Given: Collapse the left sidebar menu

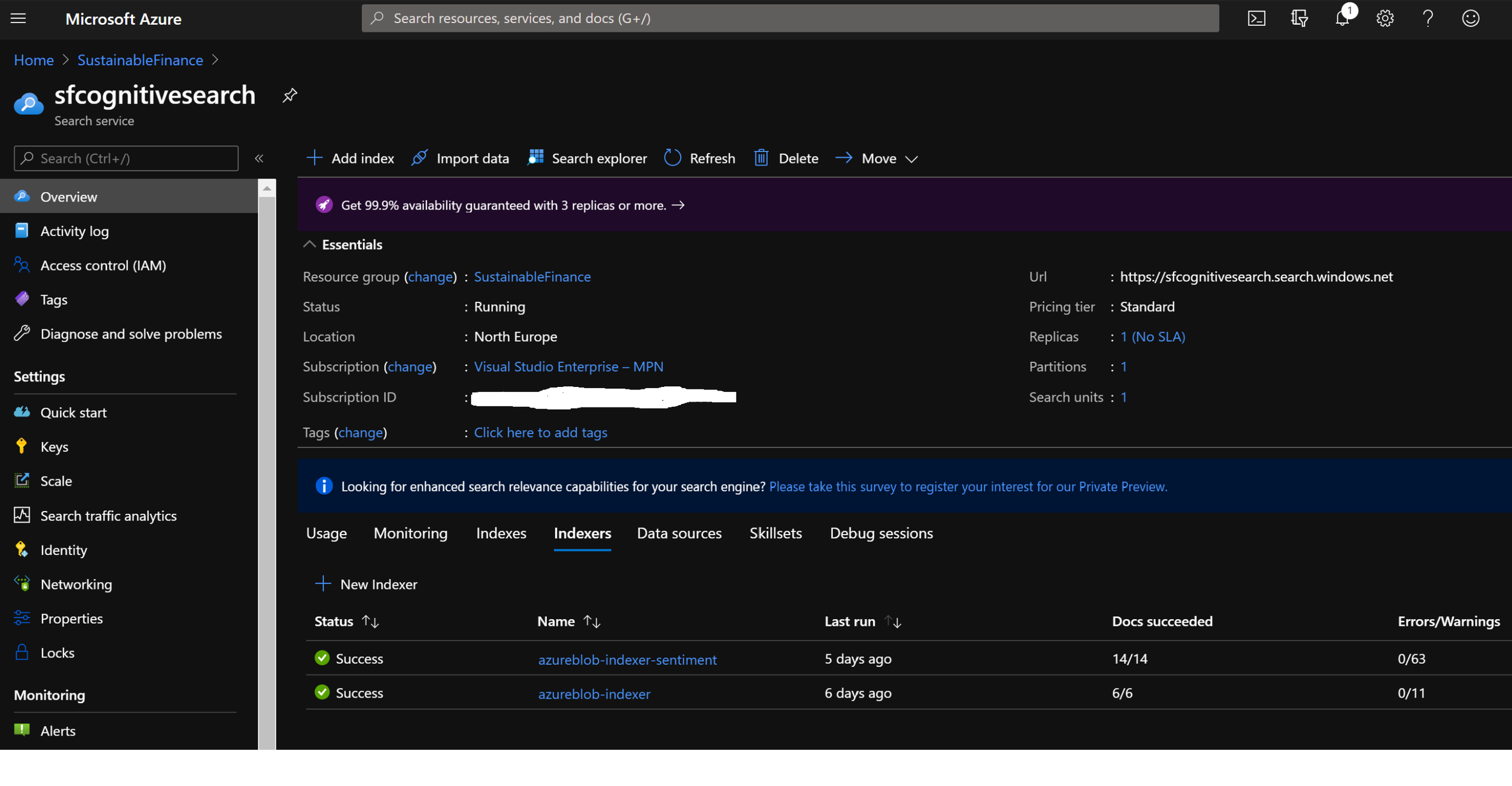Looking at the screenshot, I should tap(259, 158).
